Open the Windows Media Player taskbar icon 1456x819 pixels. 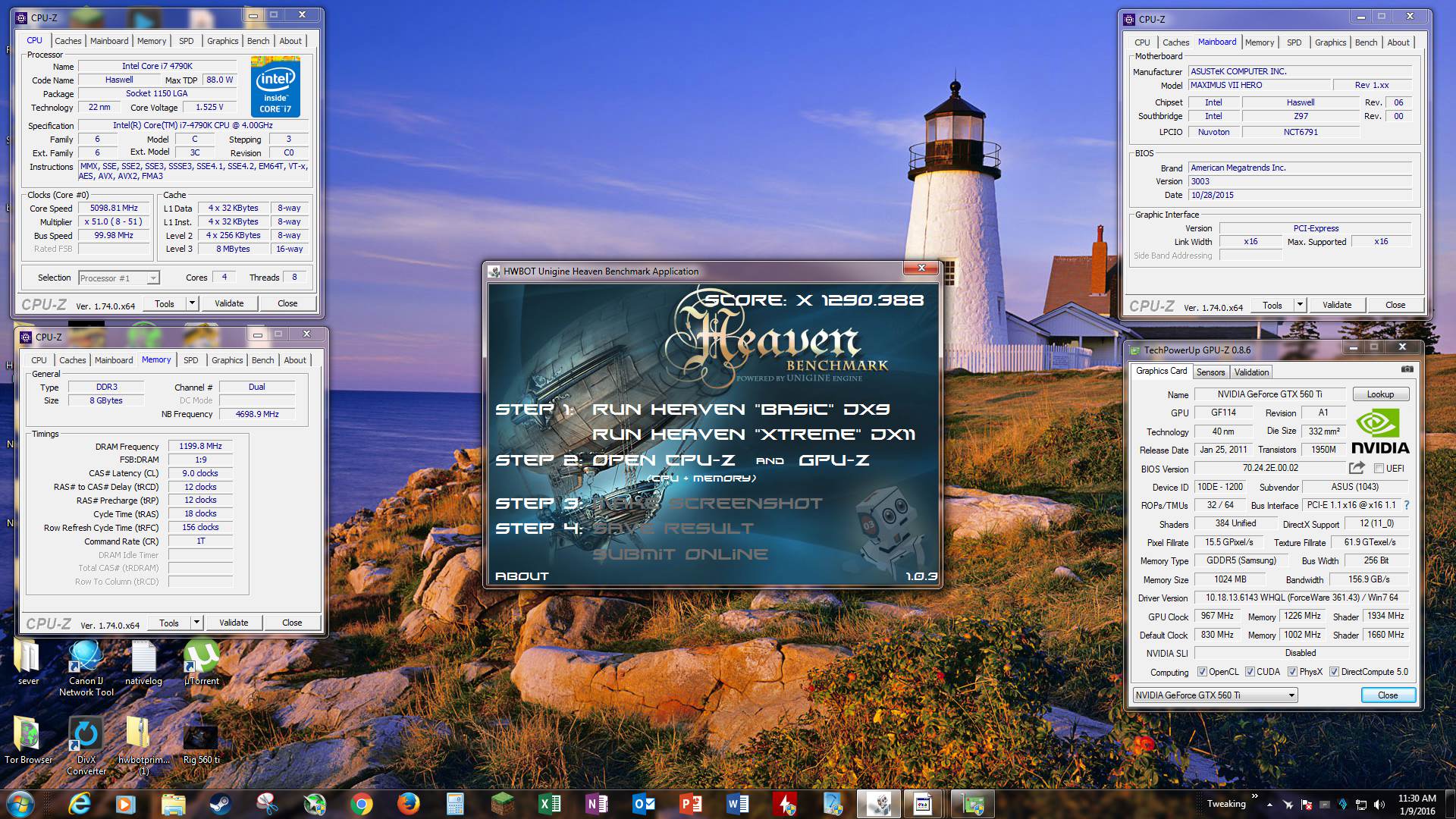126,803
